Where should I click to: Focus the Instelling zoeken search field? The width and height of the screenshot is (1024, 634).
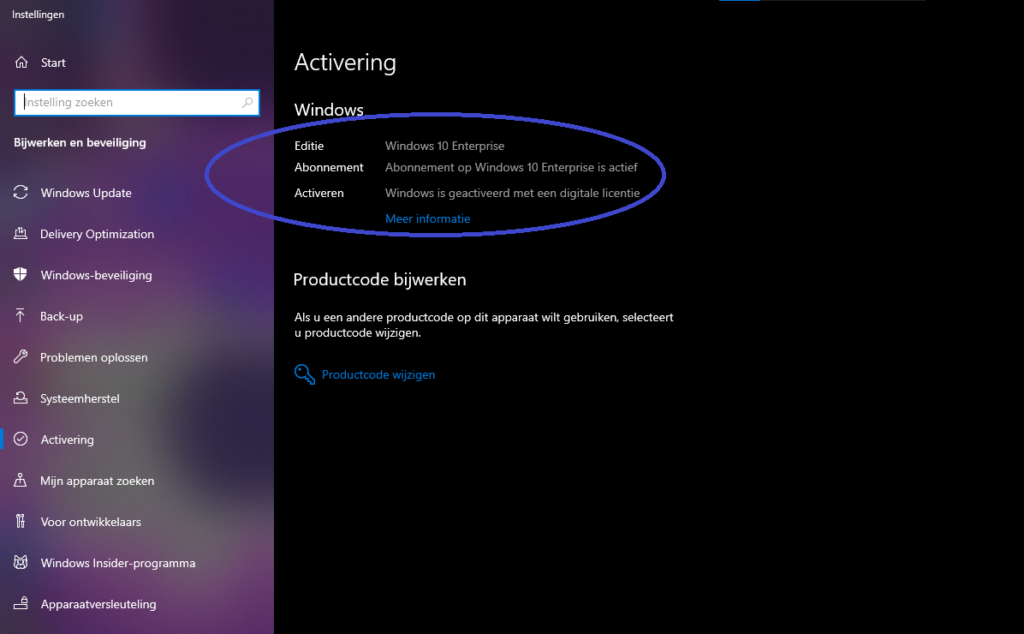pyautogui.click(x=137, y=103)
